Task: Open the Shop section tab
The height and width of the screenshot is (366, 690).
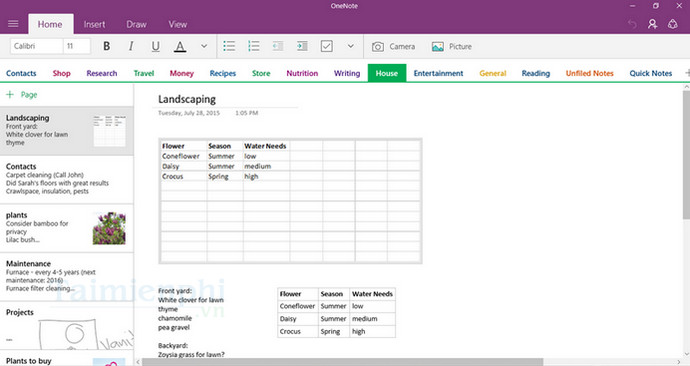Action: [x=62, y=73]
